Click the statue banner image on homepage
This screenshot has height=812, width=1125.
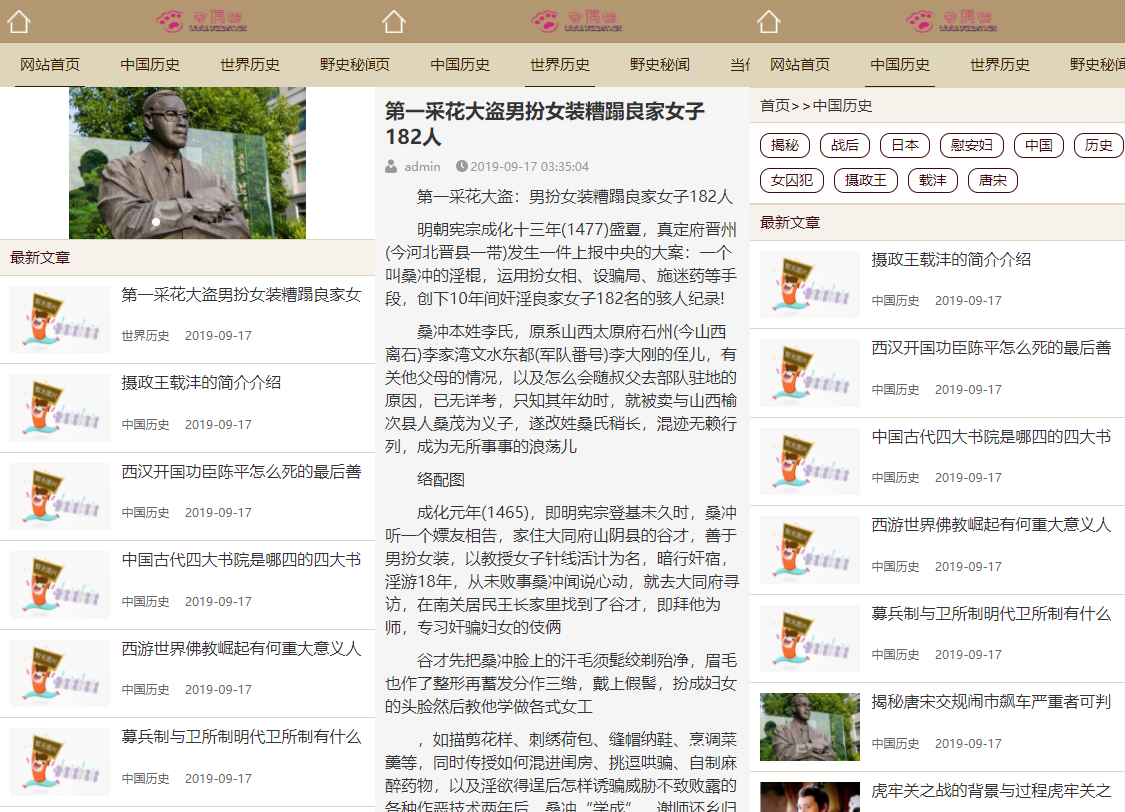(187, 163)
